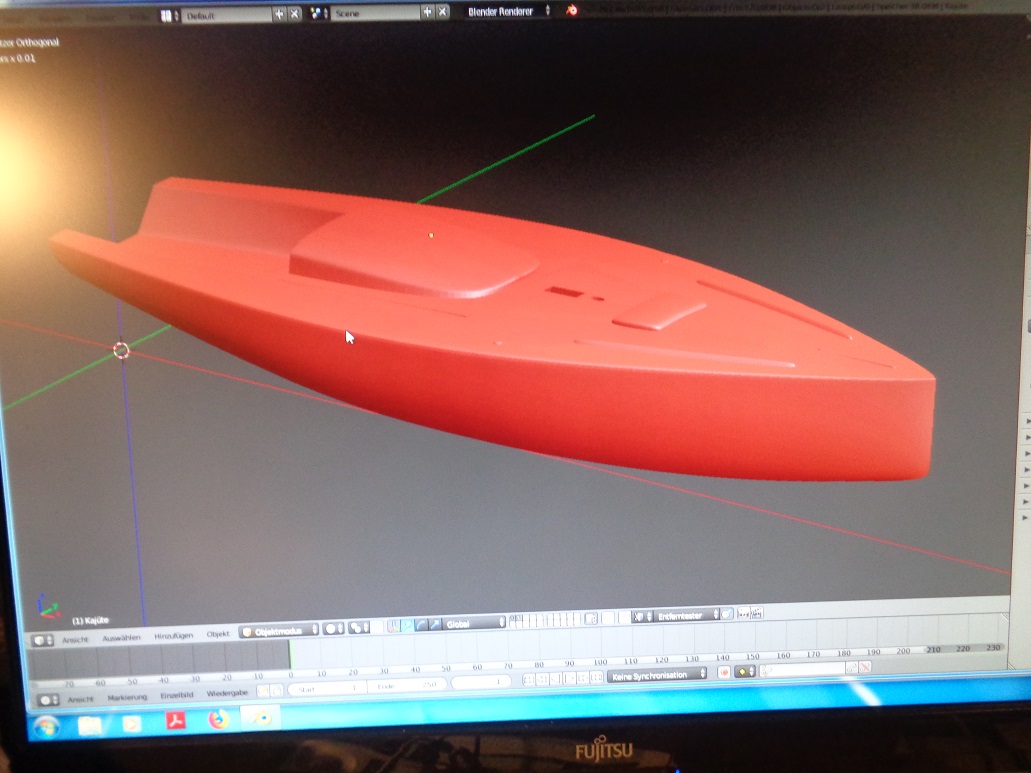Delete the current Scene
The height and width of the screenshot is (773, 1031).
click(443, 12)
